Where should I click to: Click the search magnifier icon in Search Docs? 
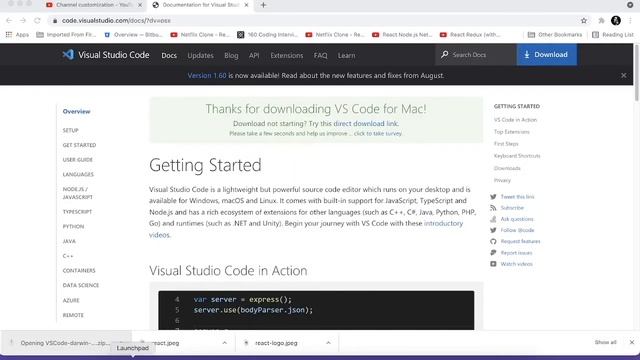point(444,54)
